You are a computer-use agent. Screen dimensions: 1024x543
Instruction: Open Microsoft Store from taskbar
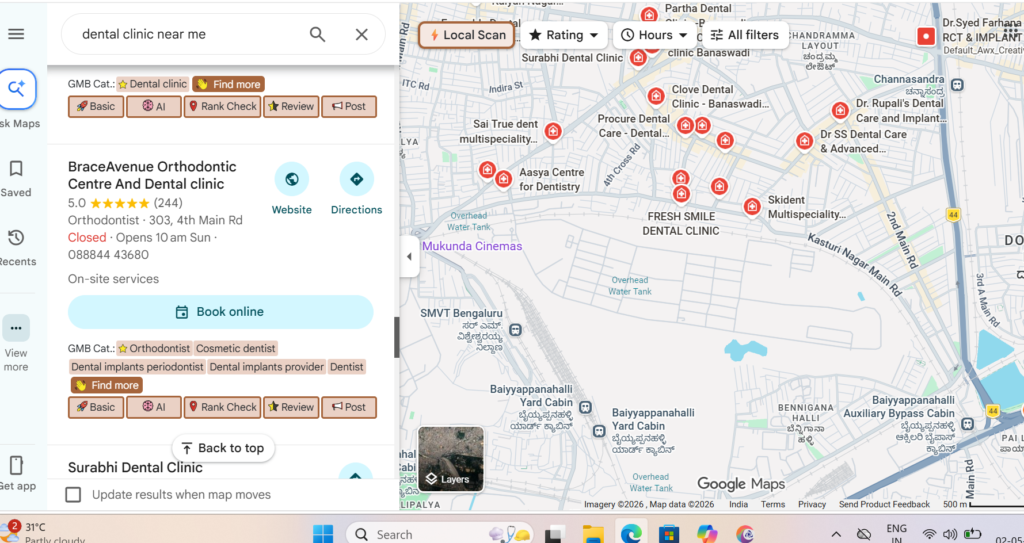[x=669, y=534]
